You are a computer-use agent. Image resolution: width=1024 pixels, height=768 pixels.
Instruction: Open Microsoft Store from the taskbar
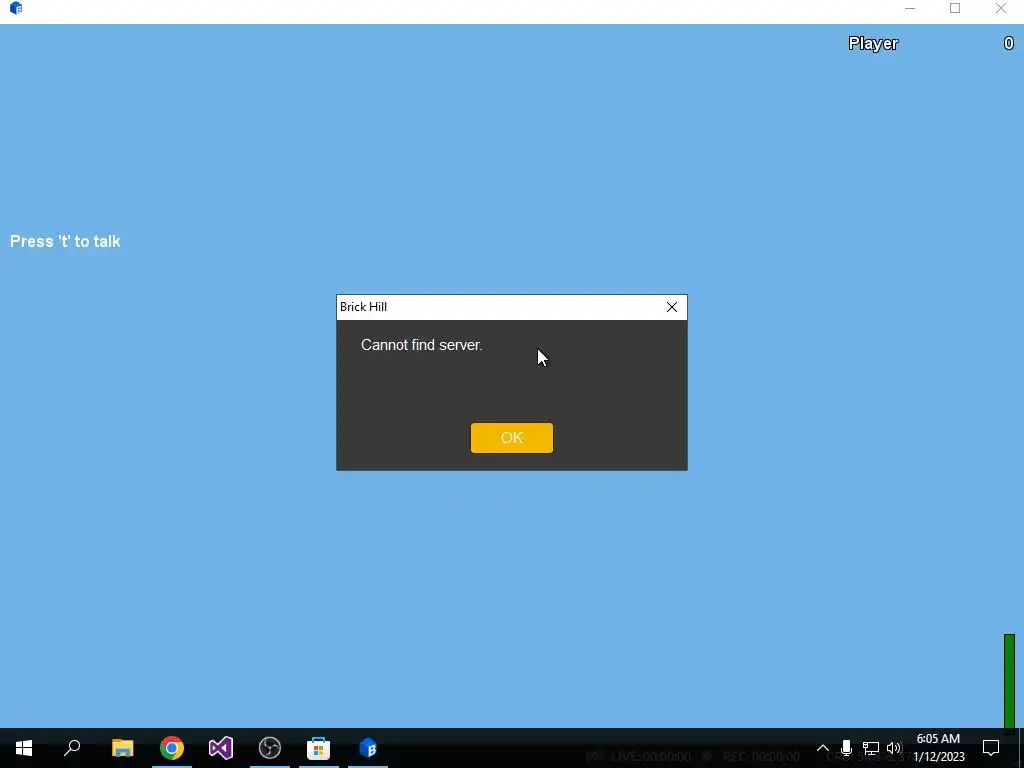click(319, 748)
